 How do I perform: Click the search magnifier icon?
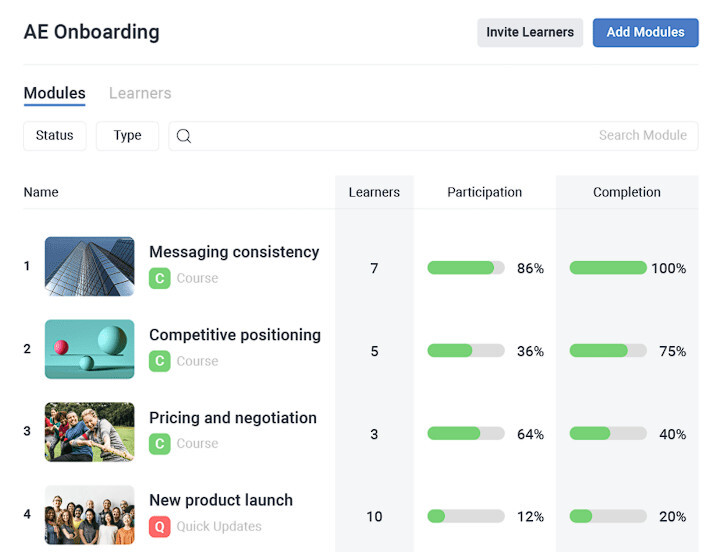[x=184, y=136]
